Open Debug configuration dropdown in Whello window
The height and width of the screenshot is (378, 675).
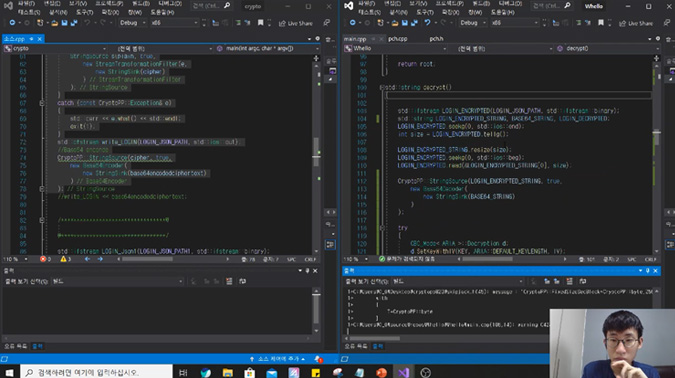click(x=473, y=23)
